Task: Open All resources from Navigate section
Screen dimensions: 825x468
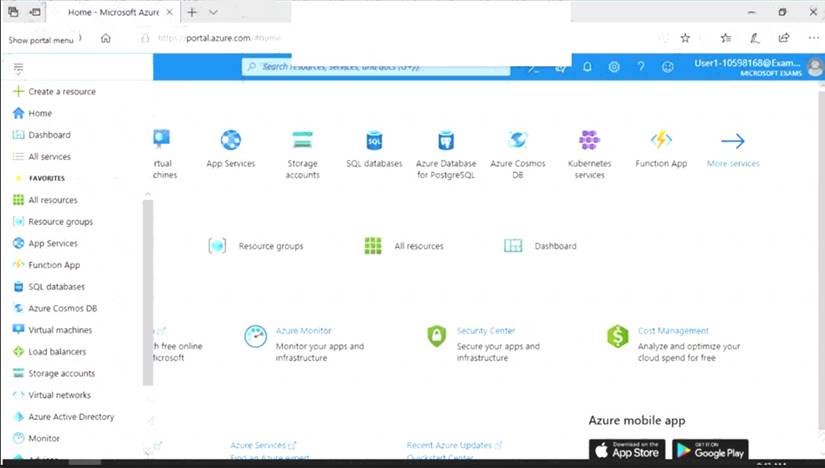Action: pyautogui.click(x=404, y=246)
